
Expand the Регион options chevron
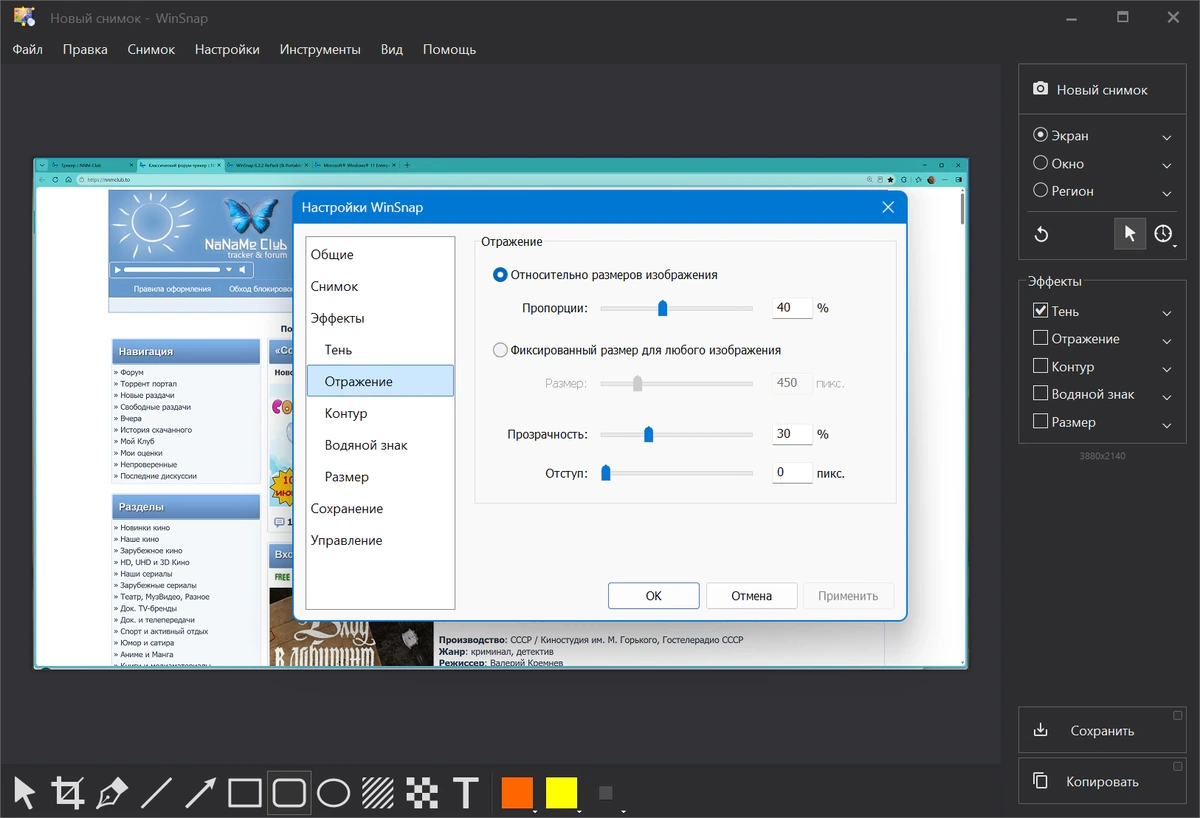1167,193
